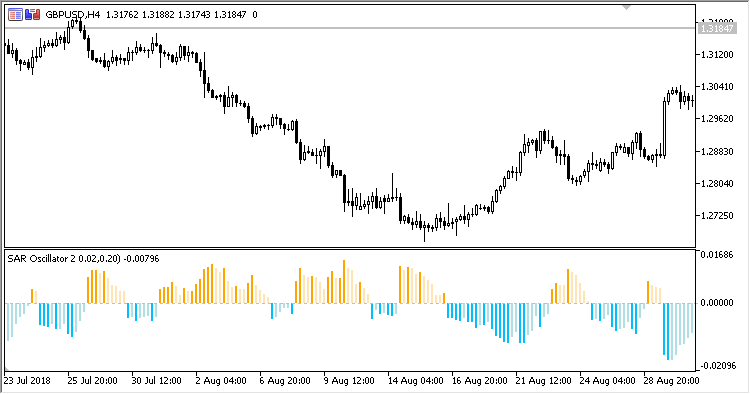The height and width of the screenshot is (394, 750).
Task: Click the 14 Aug 04:00 time label
Action: click(x=416, y=381)
